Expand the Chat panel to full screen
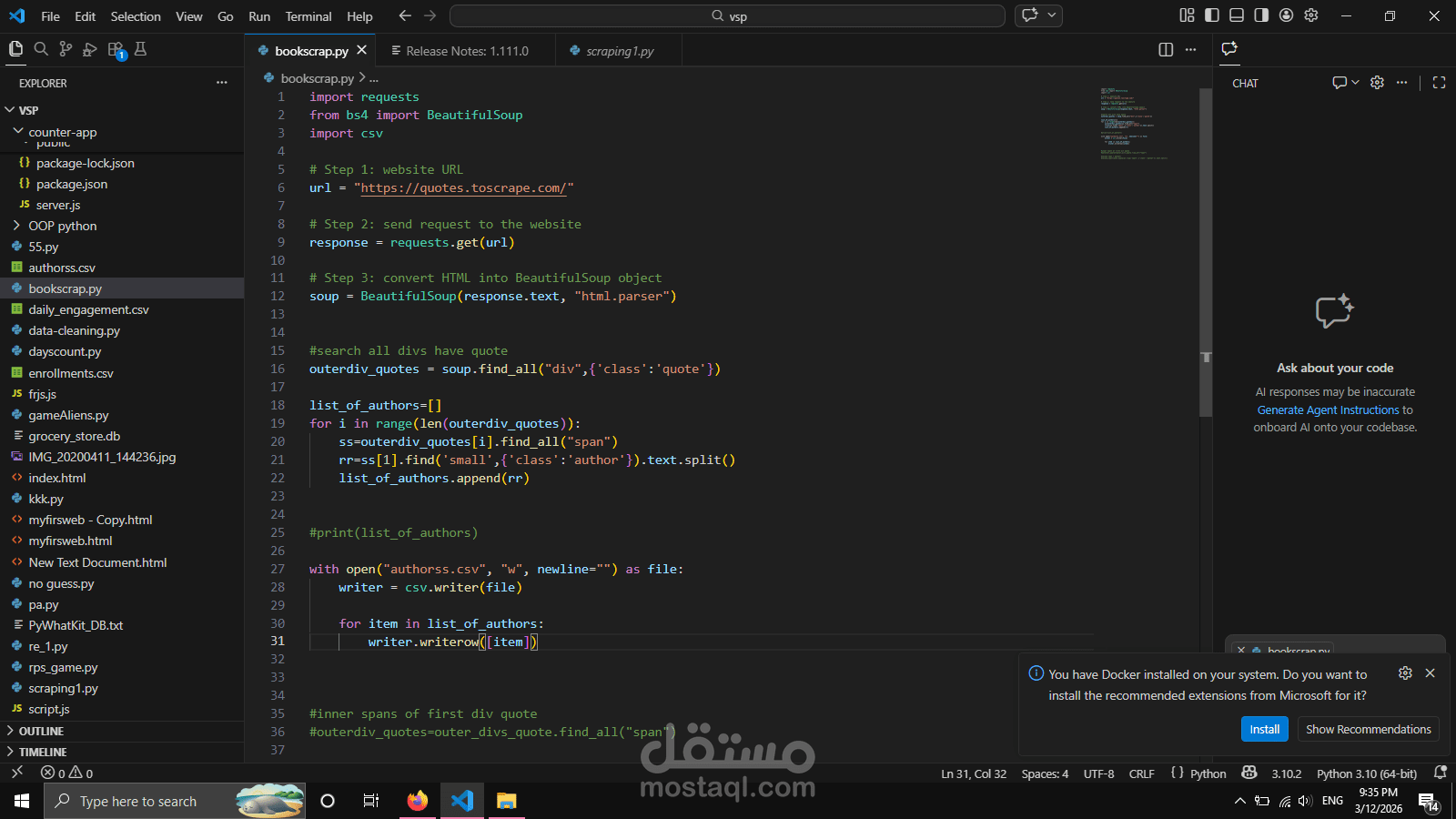The image size is (1456, 819). 1439,82
